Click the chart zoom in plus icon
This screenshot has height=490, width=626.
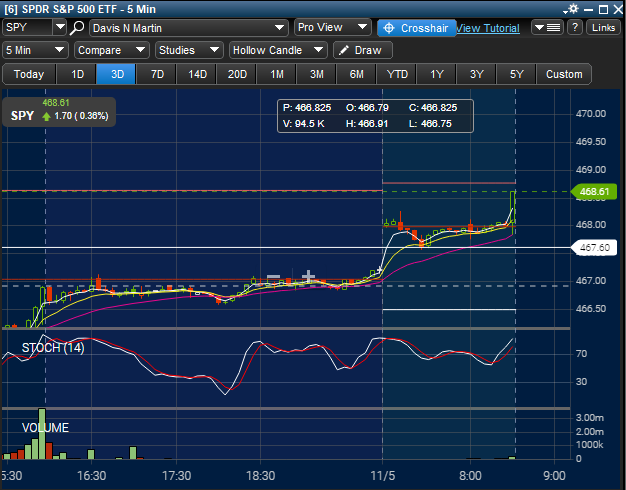pyautogui.click(x=308, y=276)
